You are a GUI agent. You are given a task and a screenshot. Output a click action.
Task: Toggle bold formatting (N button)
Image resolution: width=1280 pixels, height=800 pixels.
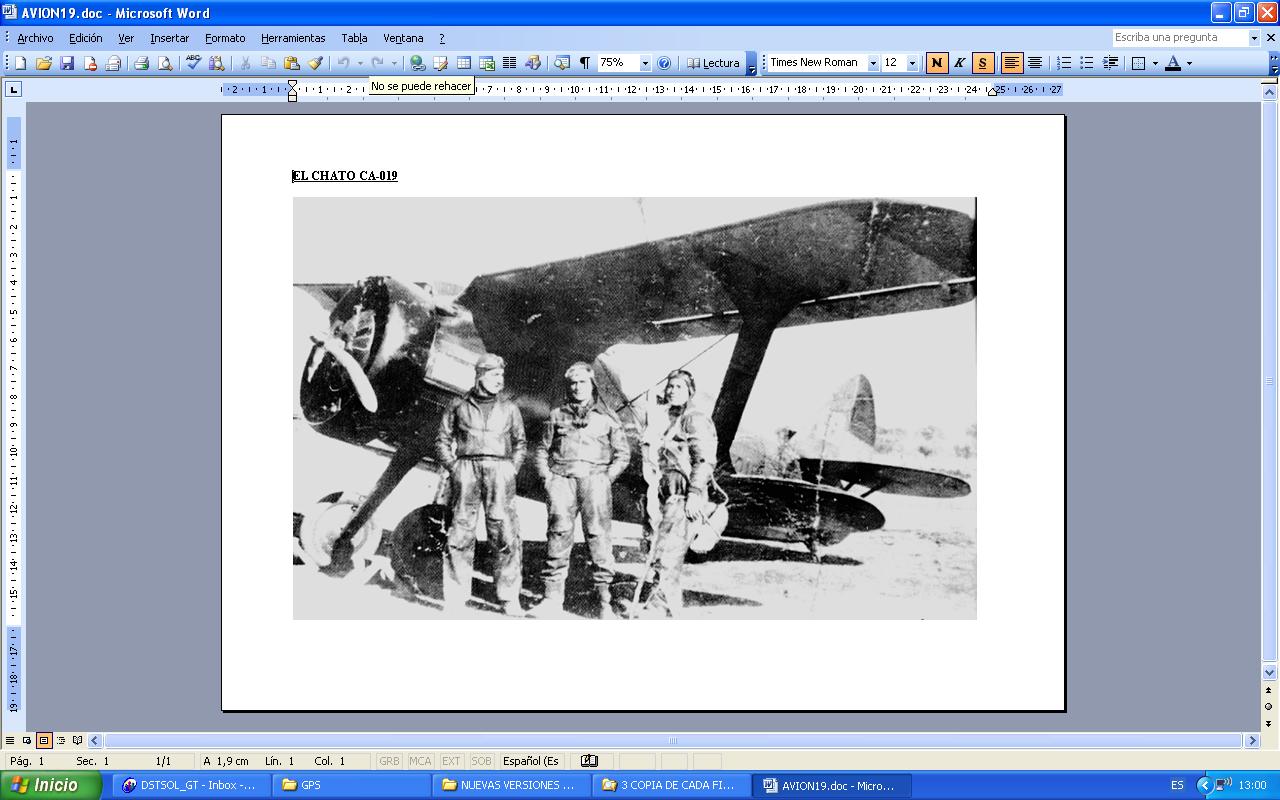(x=936, y=63)
